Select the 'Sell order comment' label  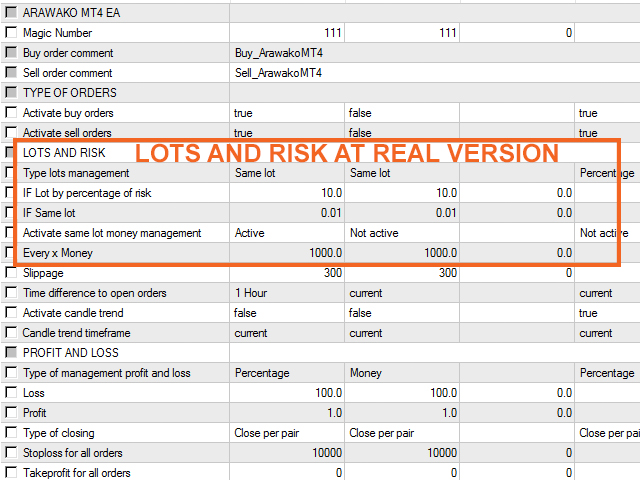[67, 73]
